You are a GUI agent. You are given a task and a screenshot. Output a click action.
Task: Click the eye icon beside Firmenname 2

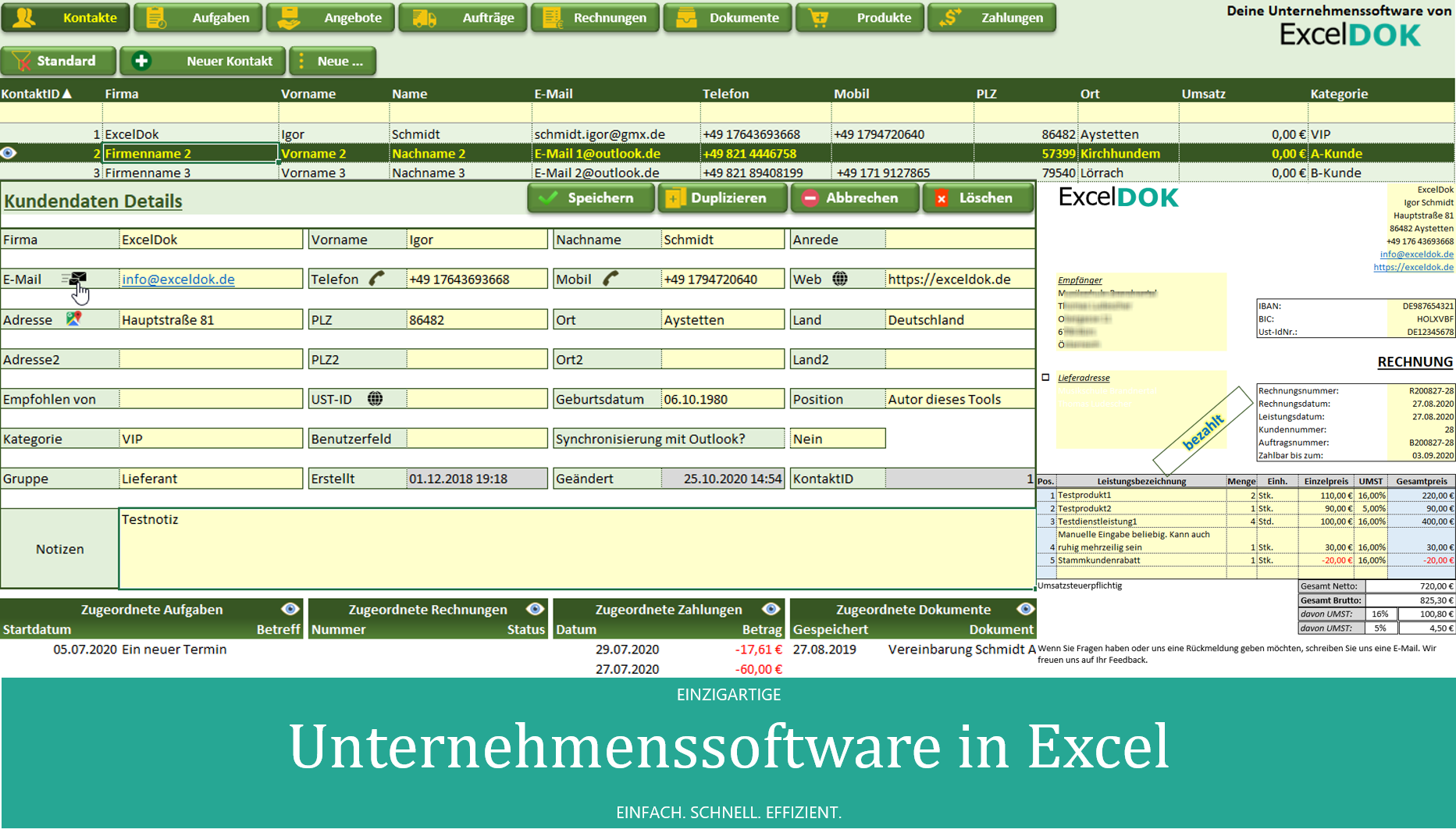9,153
